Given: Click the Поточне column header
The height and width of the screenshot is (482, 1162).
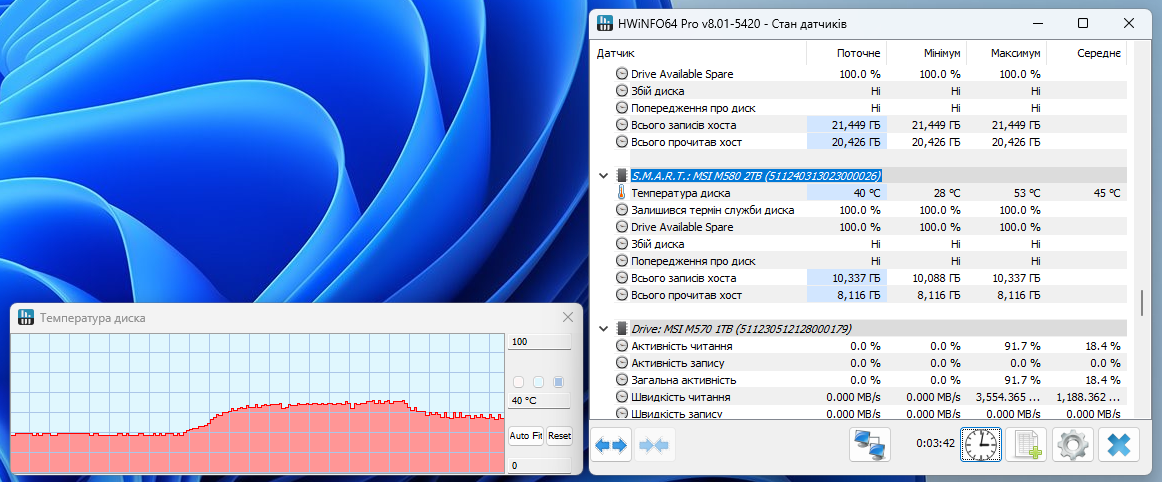Looking at the screenshot, I should click(846, 54).
